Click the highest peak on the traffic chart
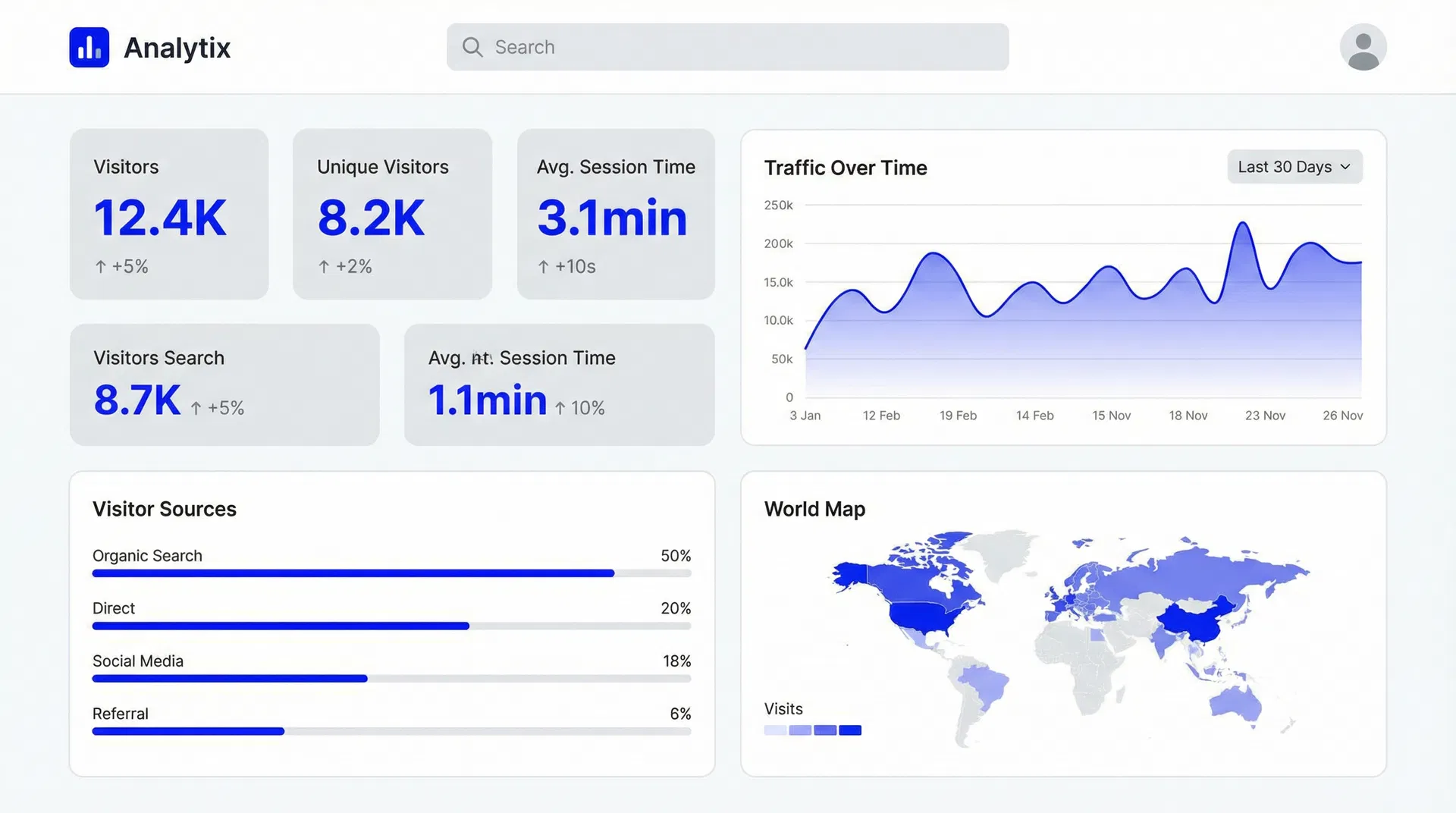Image resolution: width=1456 pixels, height=813 pixels. pos(1242,224)
